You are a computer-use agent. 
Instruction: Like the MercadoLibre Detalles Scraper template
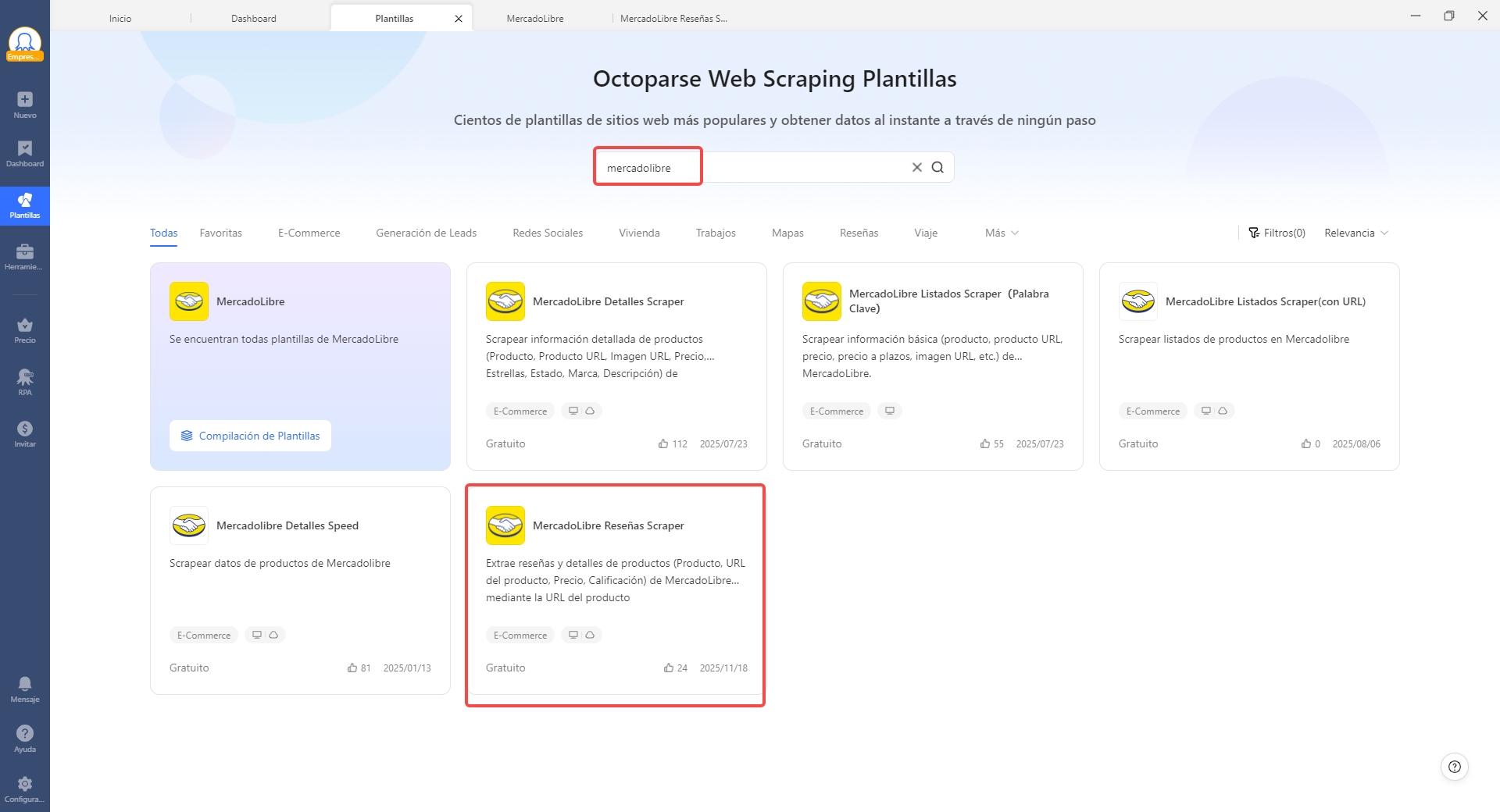(x=663, y=443)
